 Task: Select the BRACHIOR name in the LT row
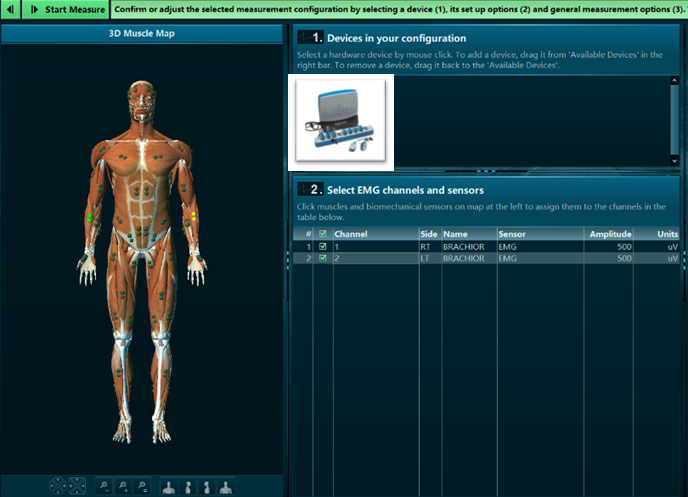point(464,258)
